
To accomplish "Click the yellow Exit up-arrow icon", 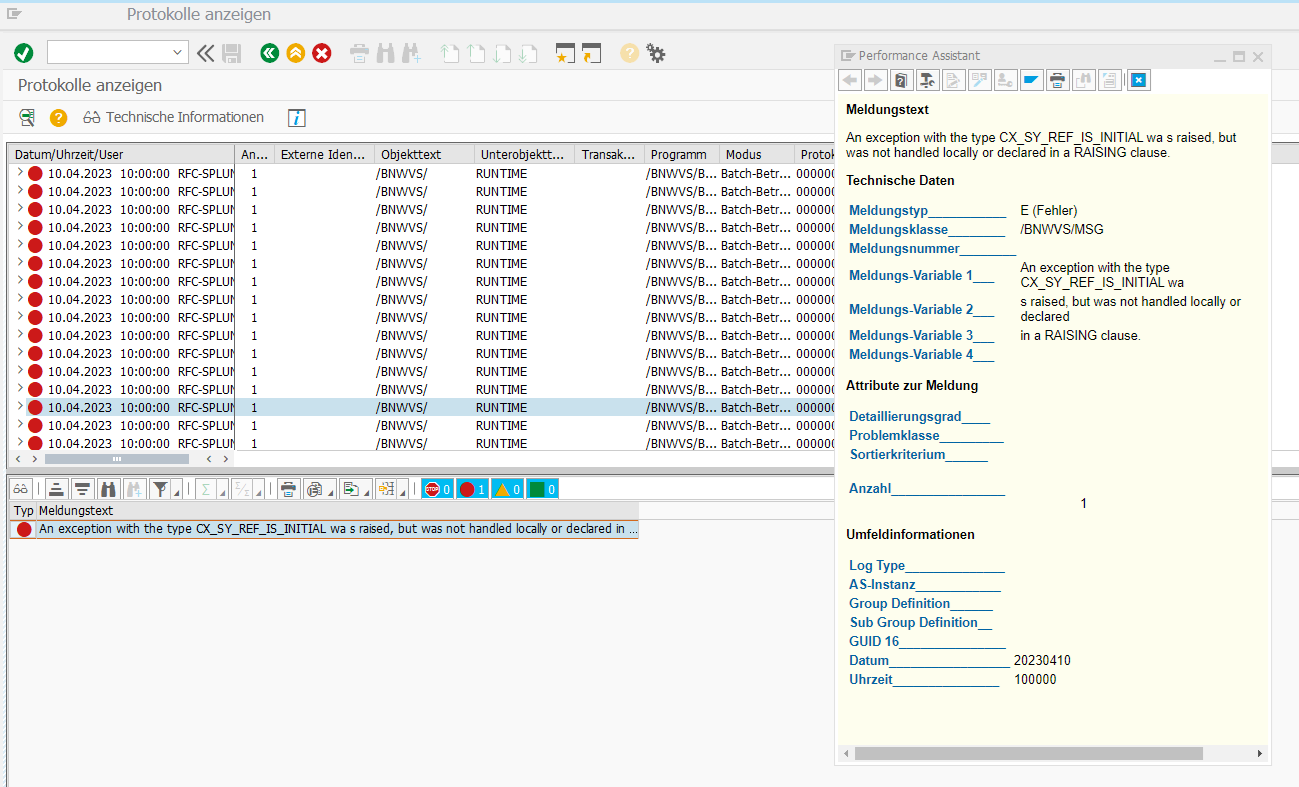I will tap(295, 53).
